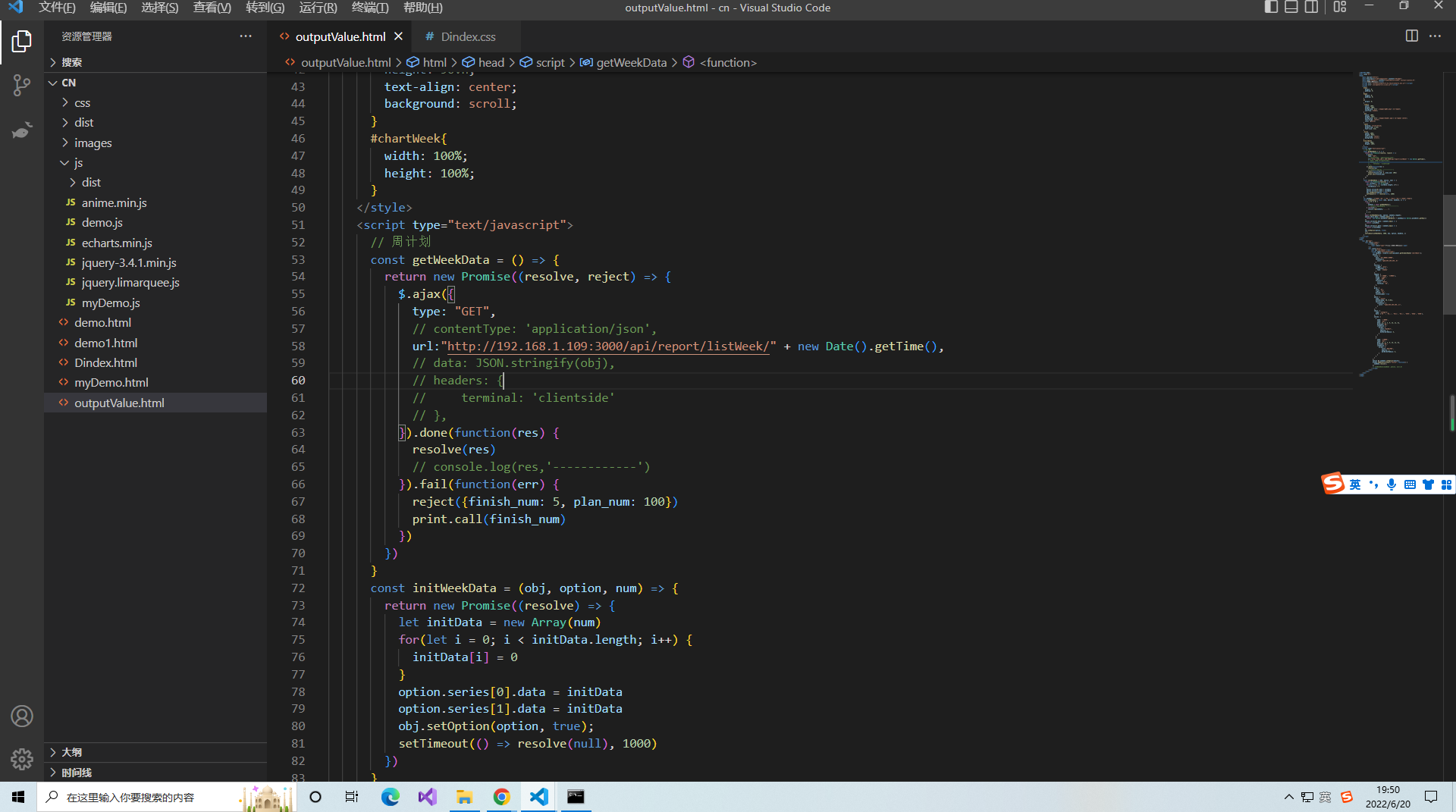Expand the dist folder under CN
The width and height of the screenshot is (1456, 812).
point(155,122)
